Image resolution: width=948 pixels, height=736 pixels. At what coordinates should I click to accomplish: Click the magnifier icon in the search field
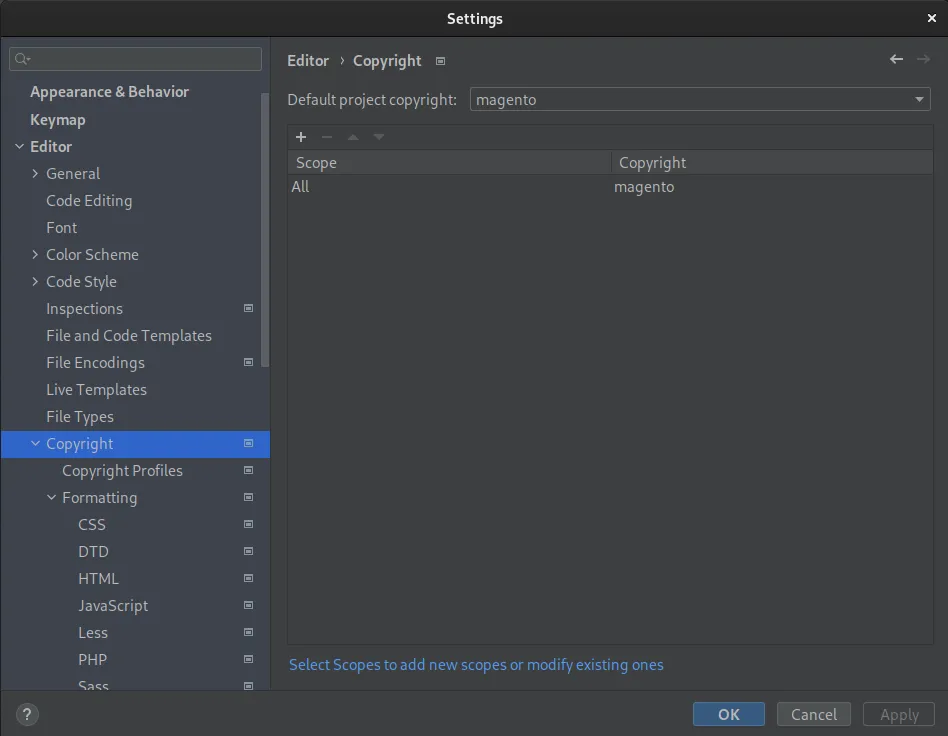pos(21,58)
